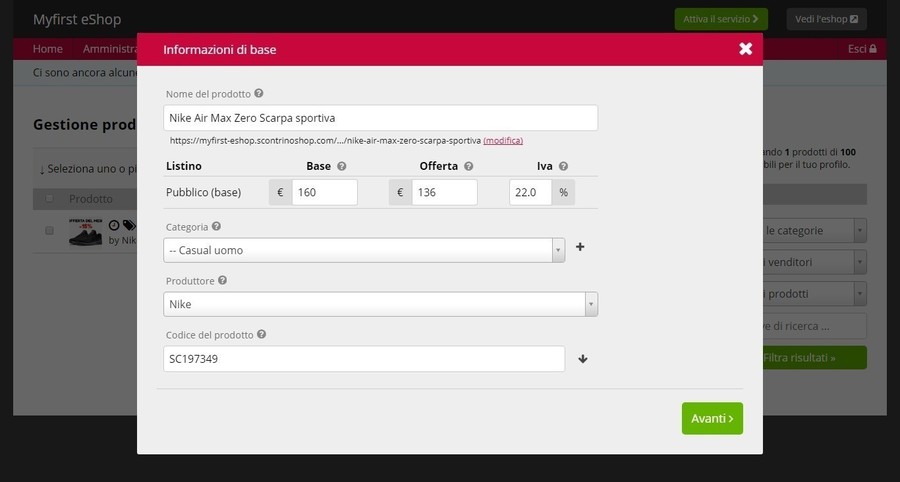Add a new category with plus icon
The height and width of the screenshot is (482, 900).
coord(580,247)
